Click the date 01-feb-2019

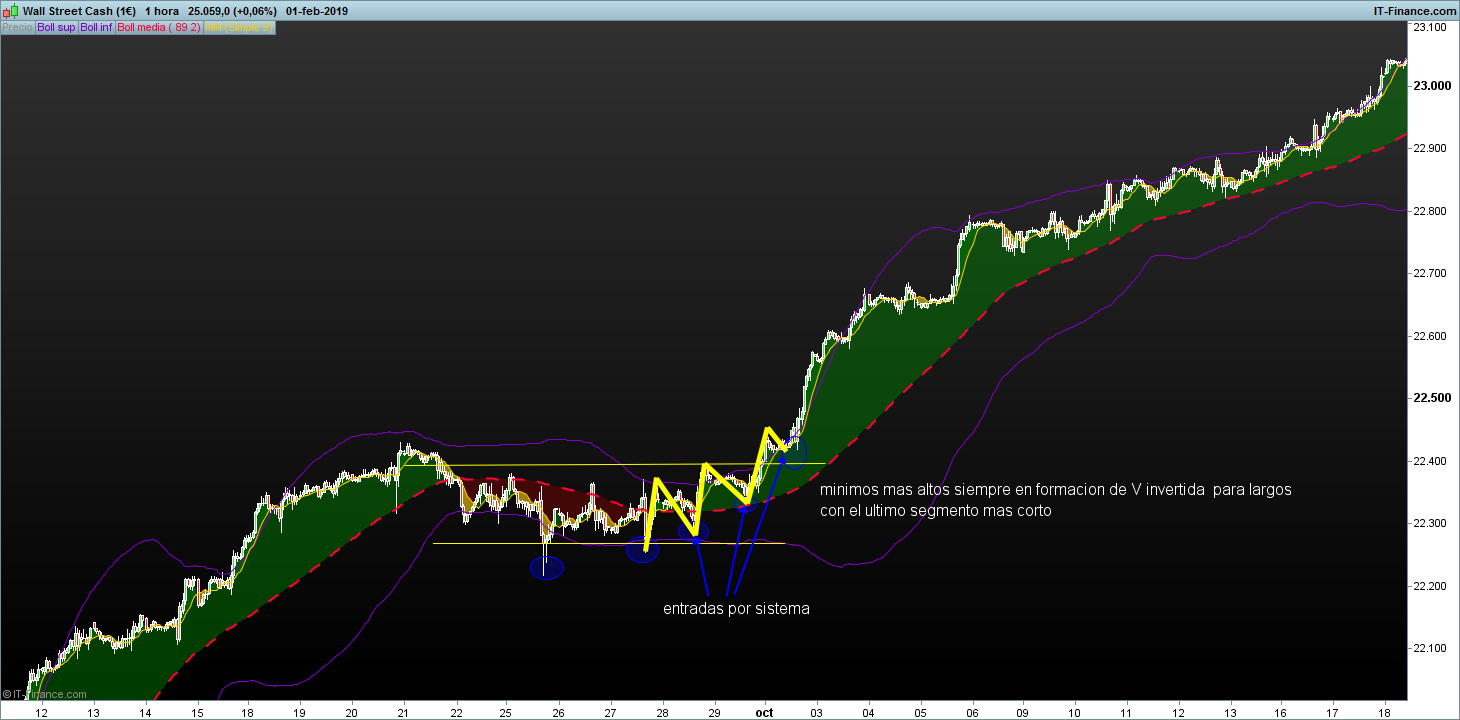pyautogui.click(x=317, y=10)
